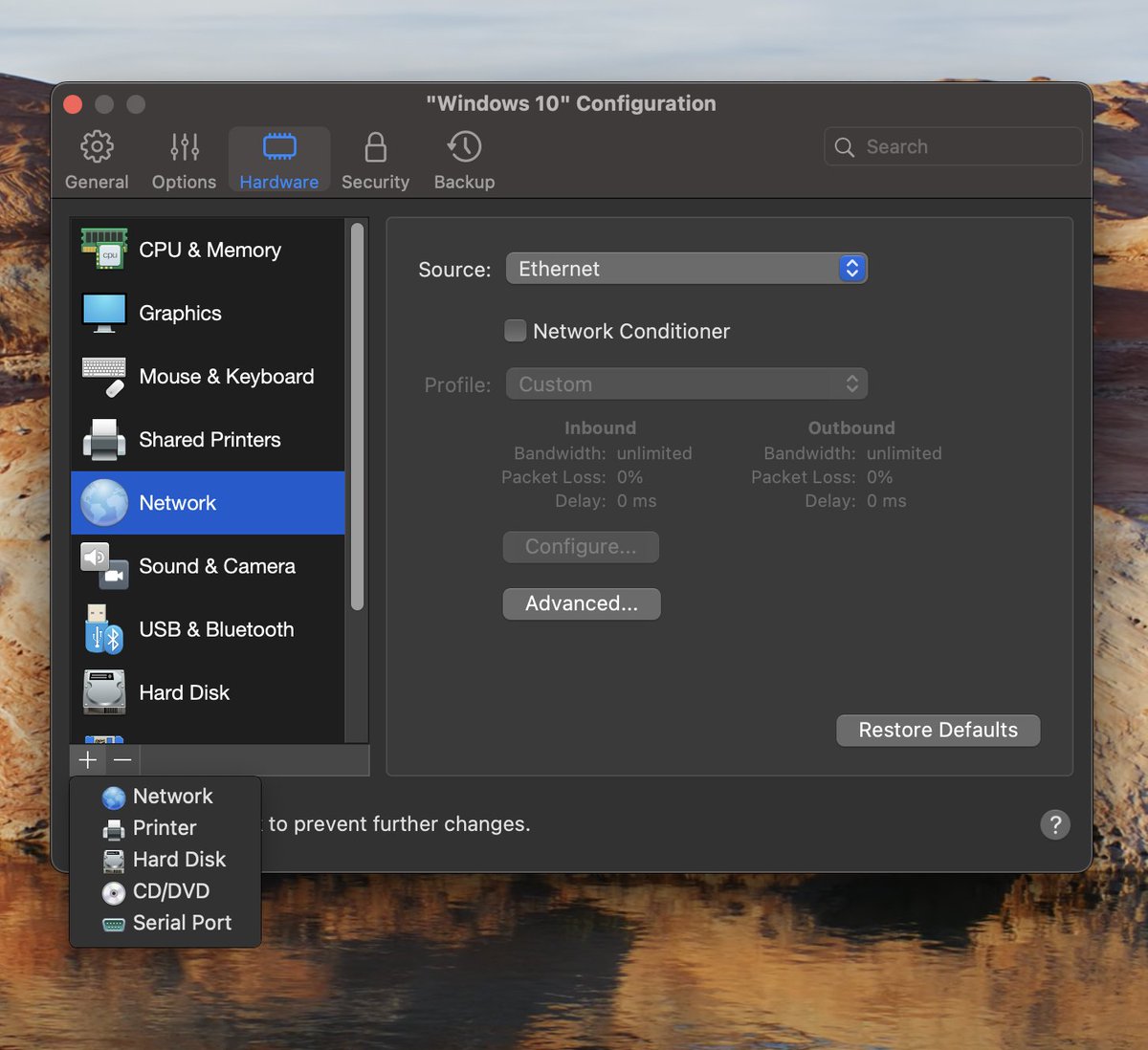The image size is (1148, 1050).
Task: Click the magnifier icon in Search field
Action: [844, 147]
